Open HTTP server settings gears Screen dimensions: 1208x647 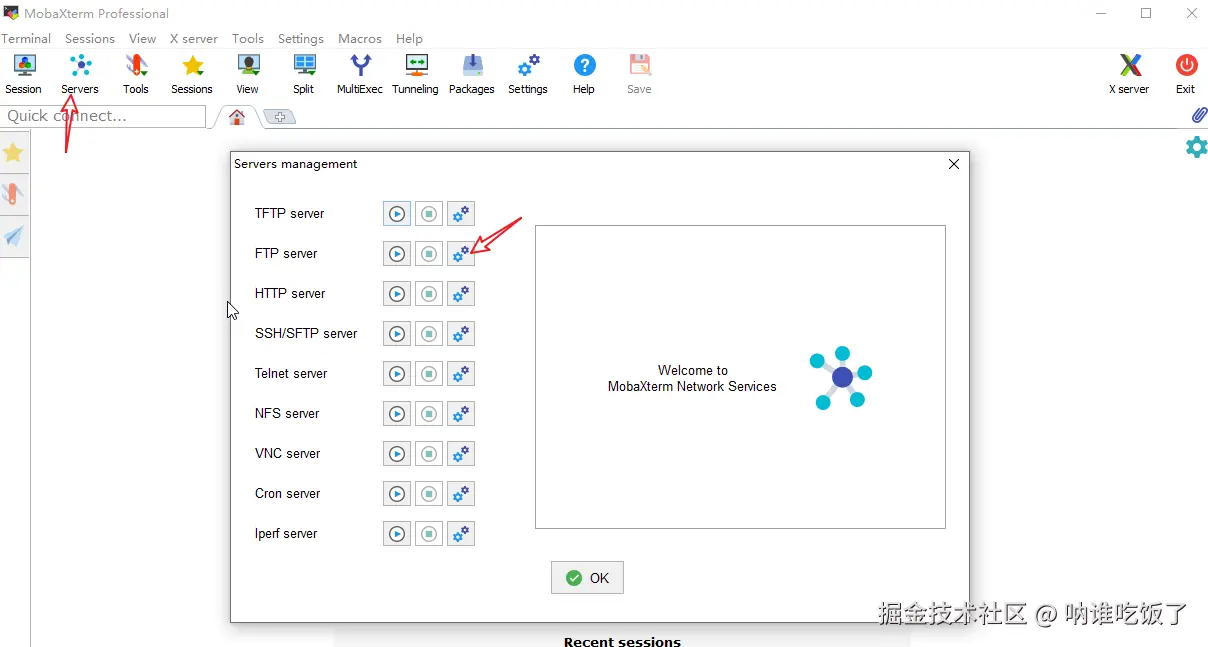461,294
